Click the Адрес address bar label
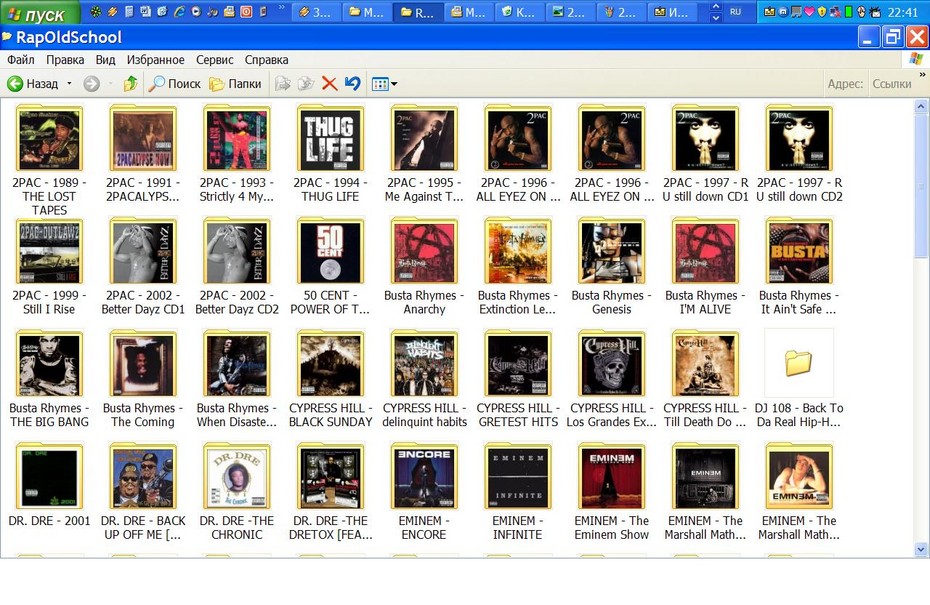The width and height of the screenshot is (930, 605). pyautogui.click(x=846, y=84)
